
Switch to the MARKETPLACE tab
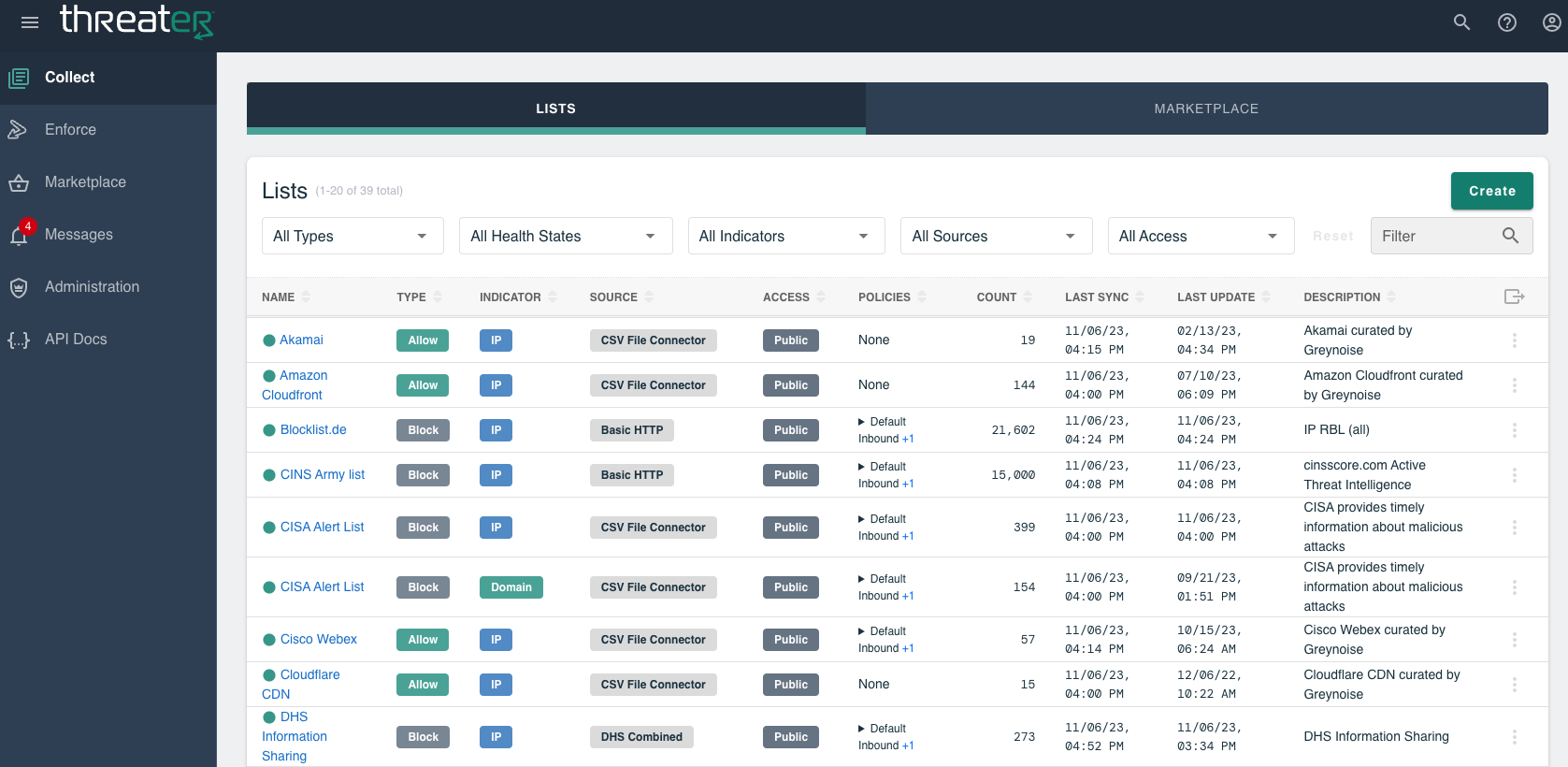[x=1206, y=109]
